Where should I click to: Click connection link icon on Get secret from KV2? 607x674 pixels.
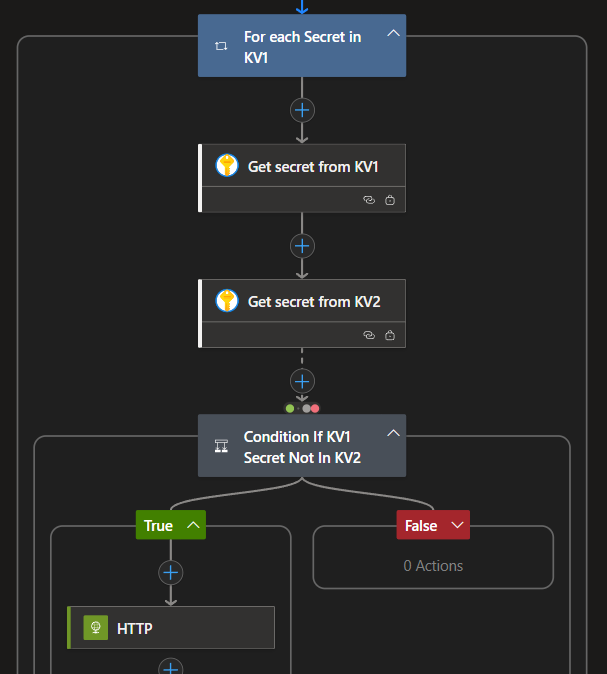(x=368, y=335)
